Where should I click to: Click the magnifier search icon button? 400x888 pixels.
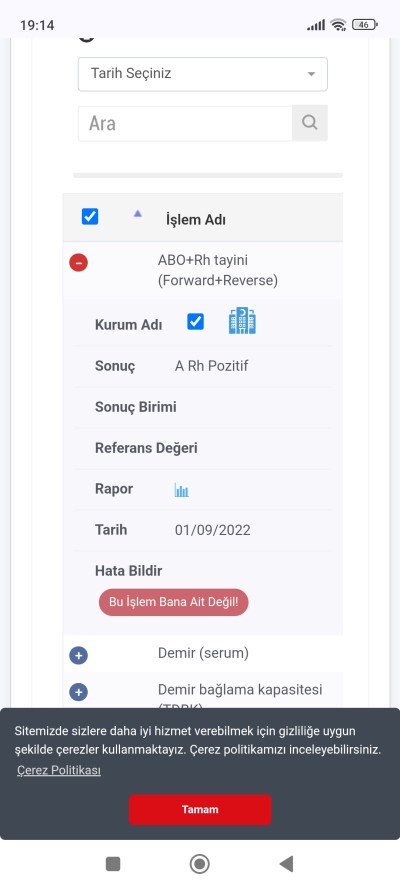(x=309, y=123)
